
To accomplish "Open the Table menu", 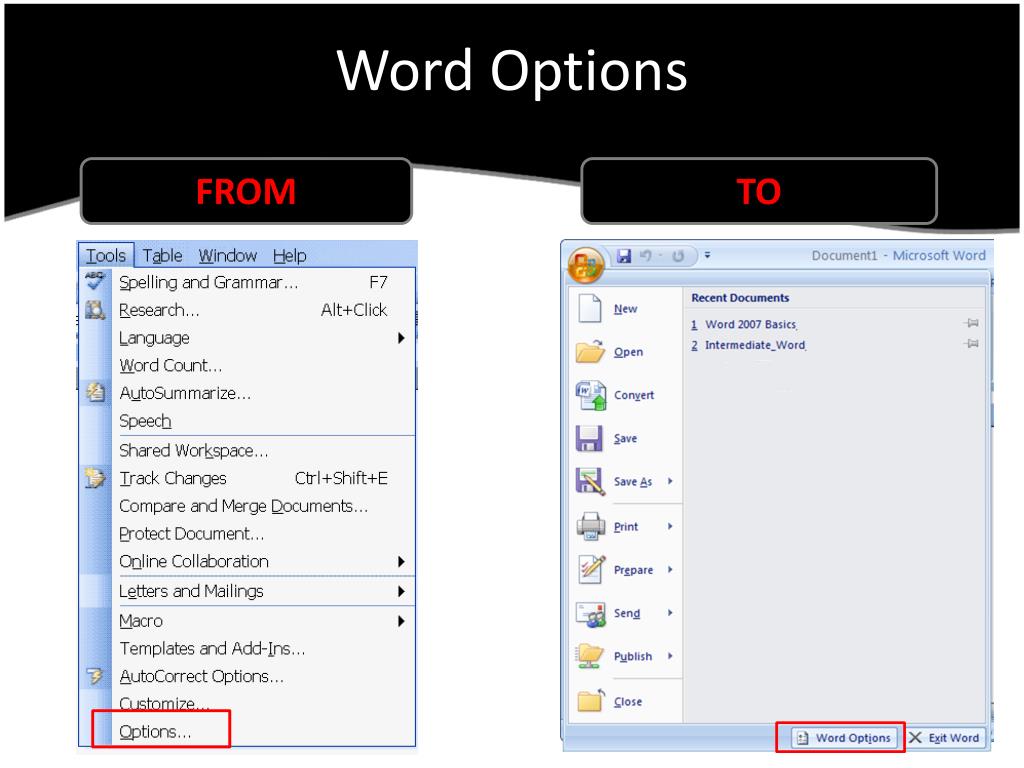I will pyautogui.click(x=162, y=255).
